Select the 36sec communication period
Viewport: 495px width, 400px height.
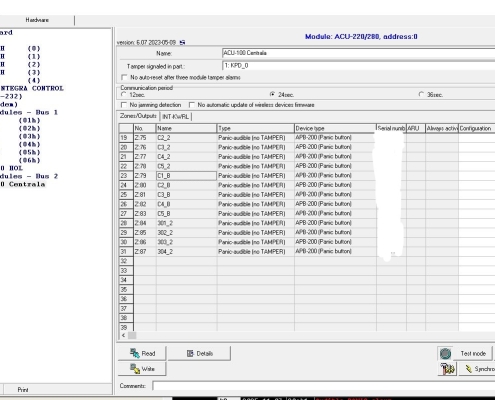pos(421,95)
